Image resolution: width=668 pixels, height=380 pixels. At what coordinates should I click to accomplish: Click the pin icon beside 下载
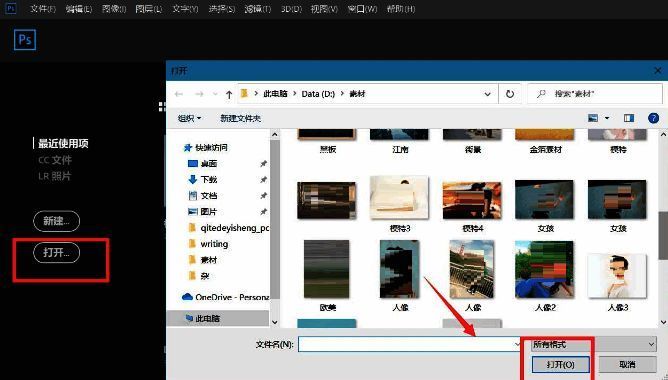(x=264, y=179)
